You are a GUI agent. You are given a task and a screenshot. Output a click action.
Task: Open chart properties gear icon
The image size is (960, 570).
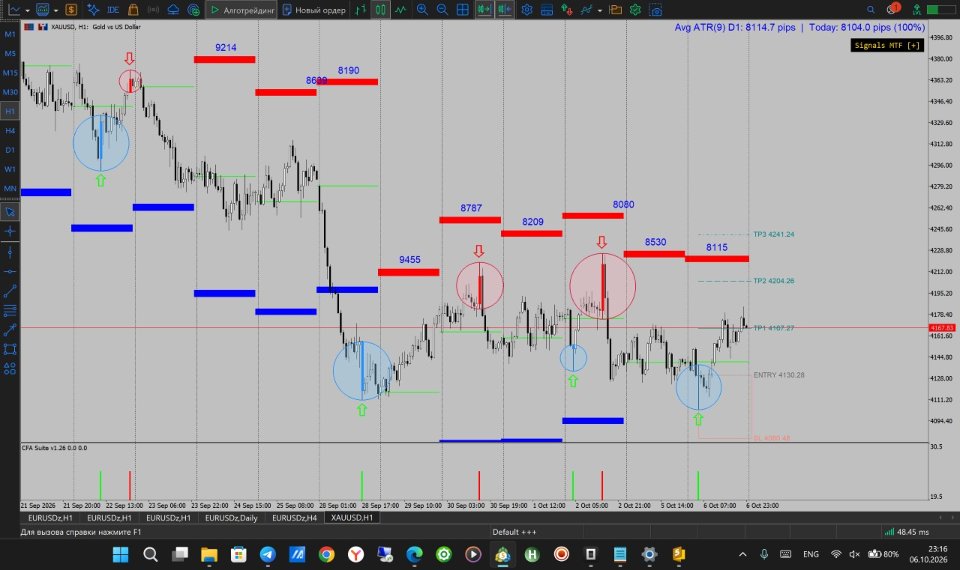point(527,10)
